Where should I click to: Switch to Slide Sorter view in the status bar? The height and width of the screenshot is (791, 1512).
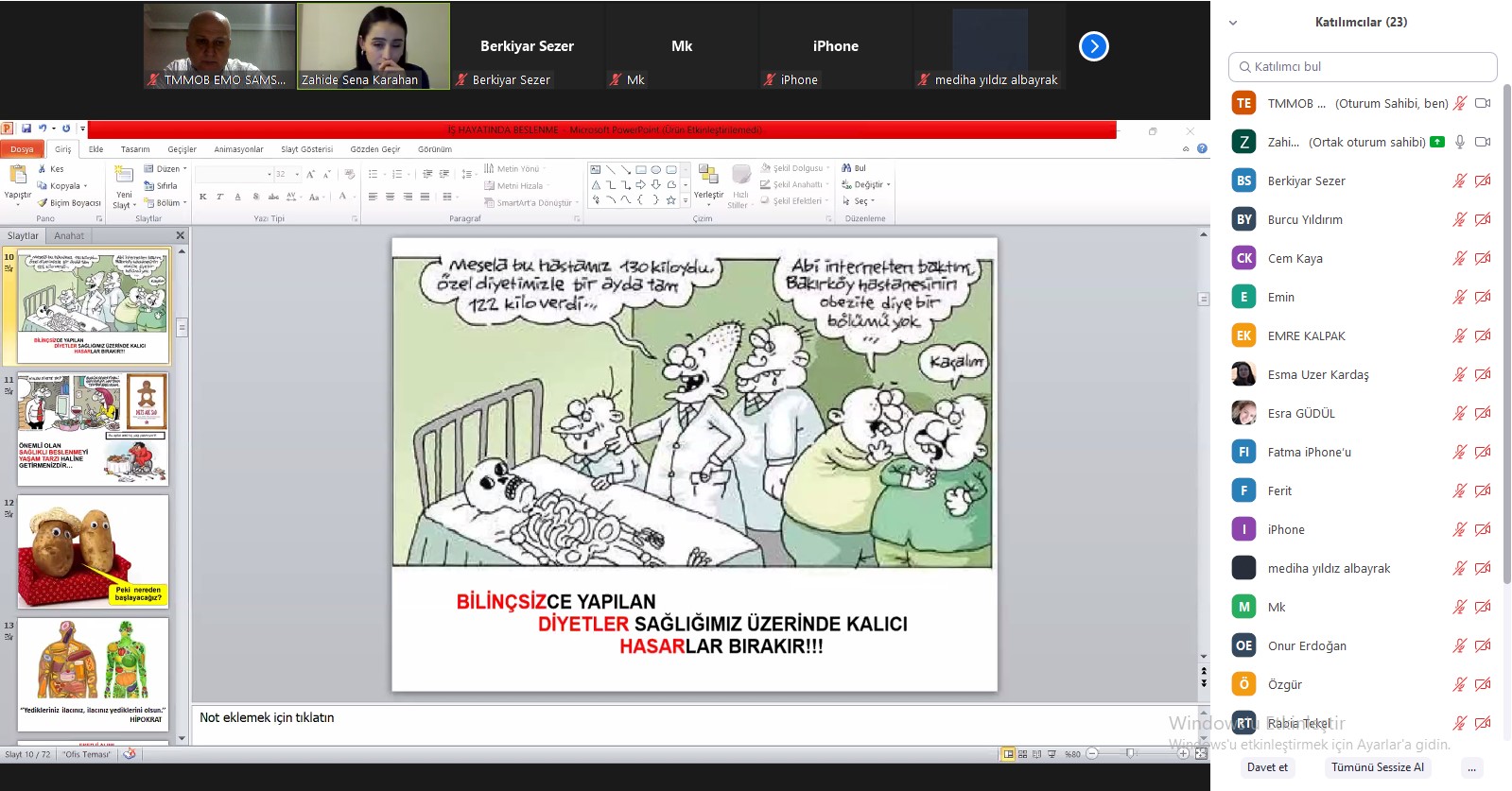(1022, 754)
